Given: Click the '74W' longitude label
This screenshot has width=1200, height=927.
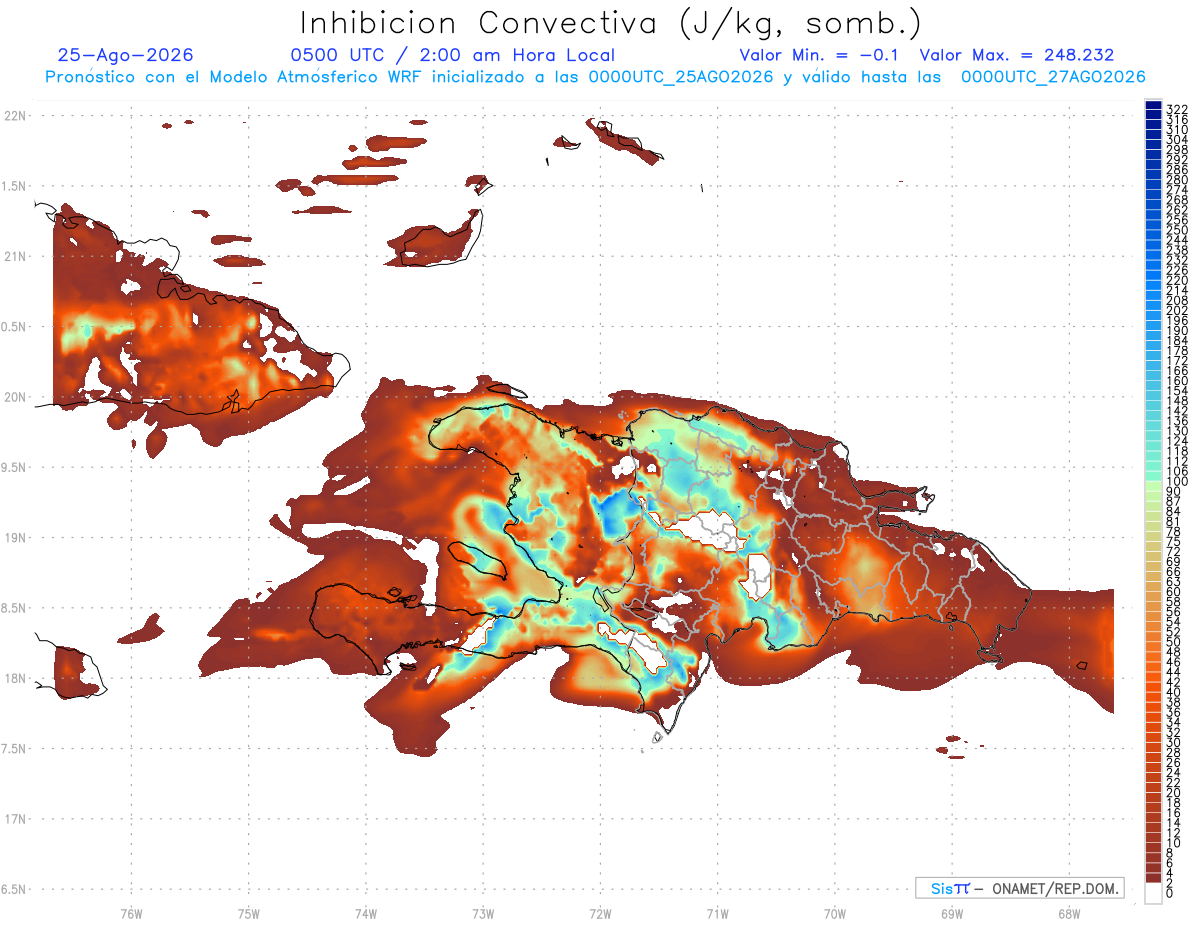Looking at the screenshot, I should [x=366, y=913].
